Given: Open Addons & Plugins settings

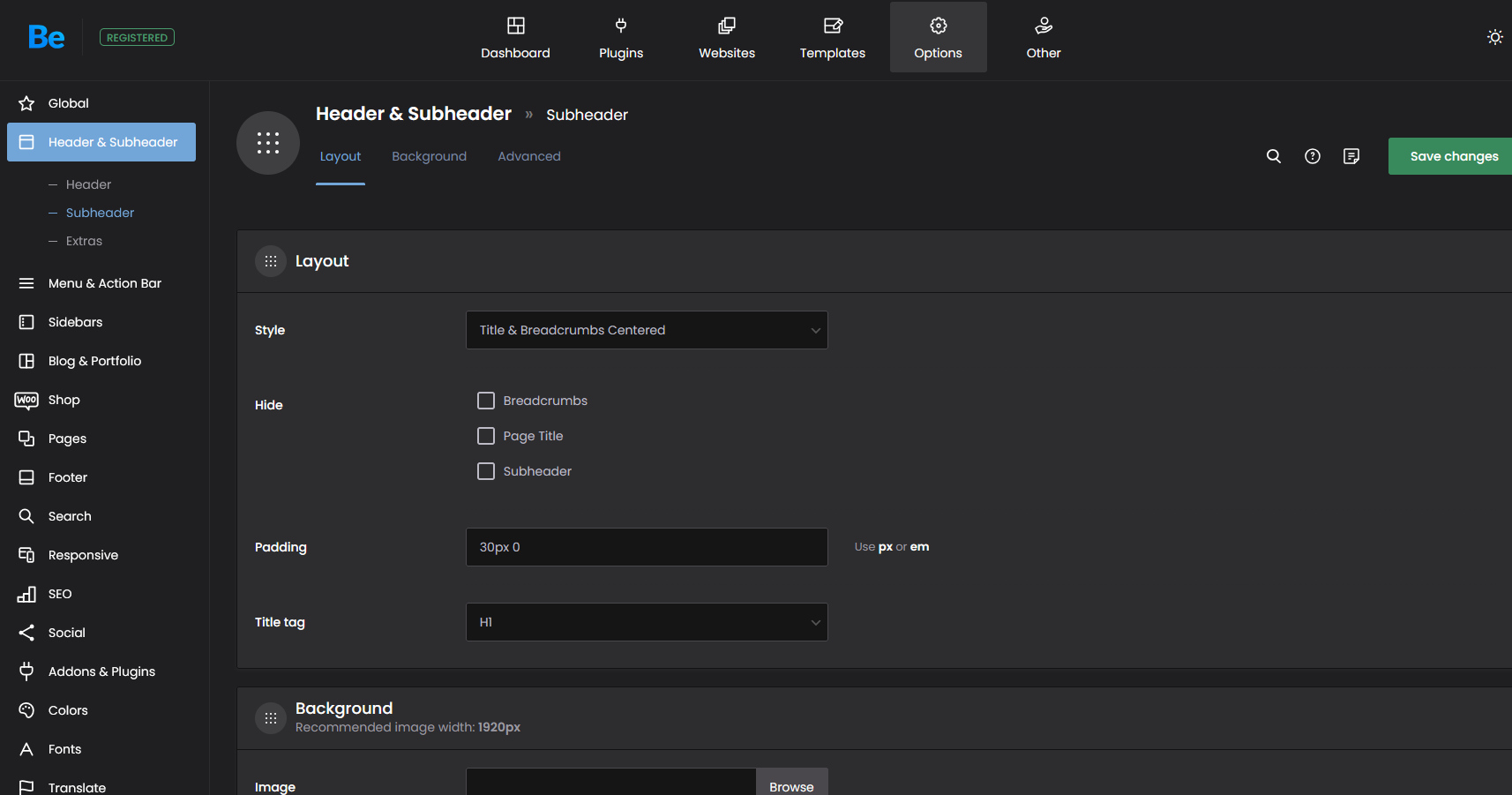Looking at the screenshot, I should pos(101,671).
